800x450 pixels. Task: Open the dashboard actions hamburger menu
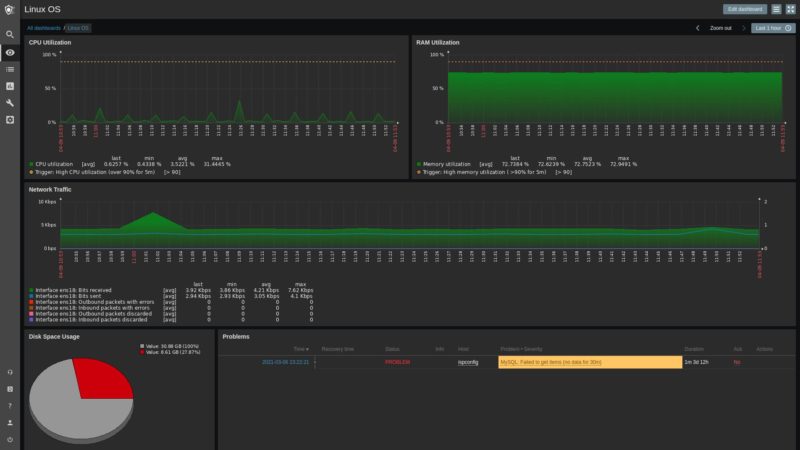point(776,9)
